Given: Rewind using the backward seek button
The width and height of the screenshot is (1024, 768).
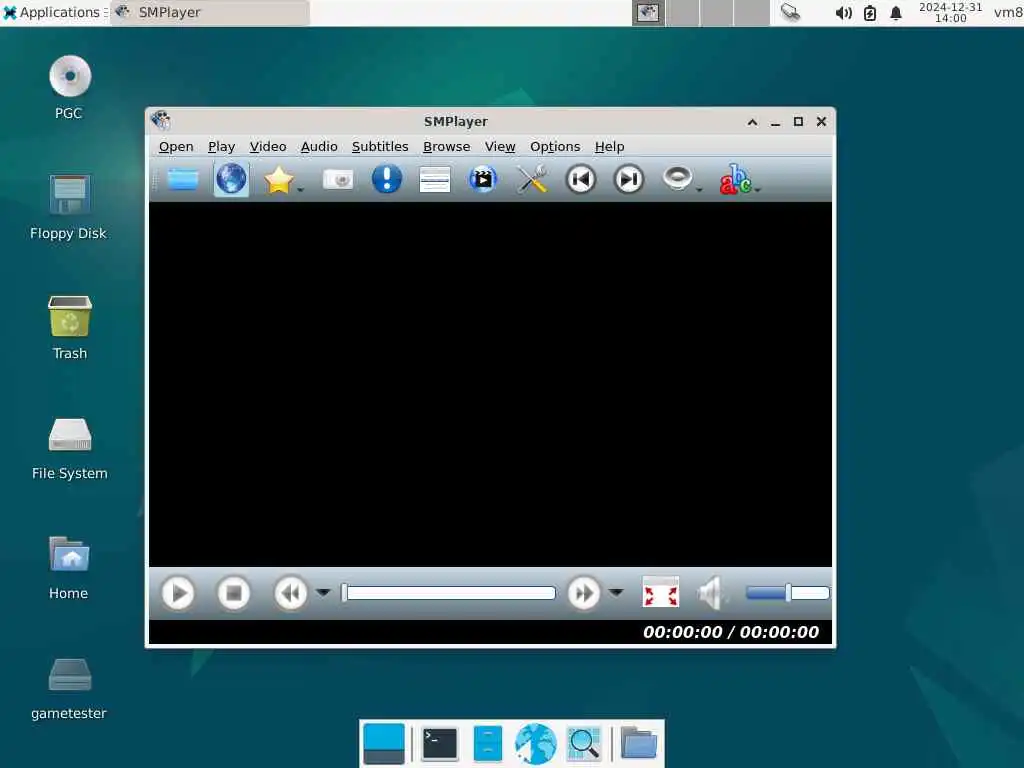Looking at the screenshot, I should coord(291,593).
